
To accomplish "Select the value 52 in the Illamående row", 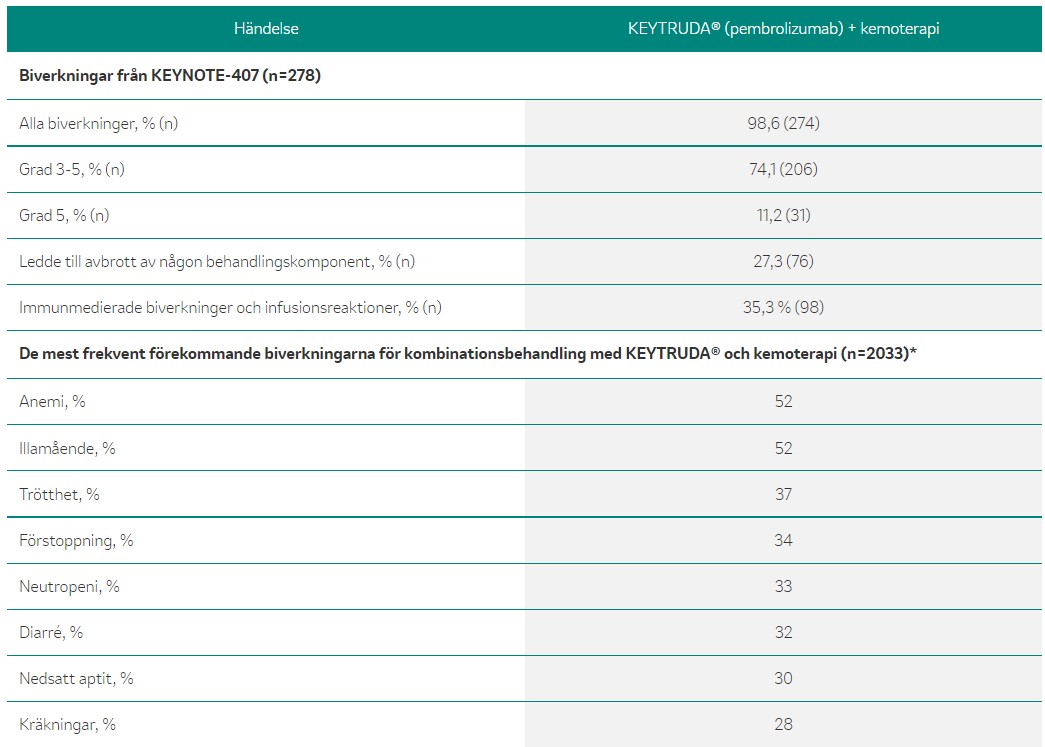I will click(783, 448).
